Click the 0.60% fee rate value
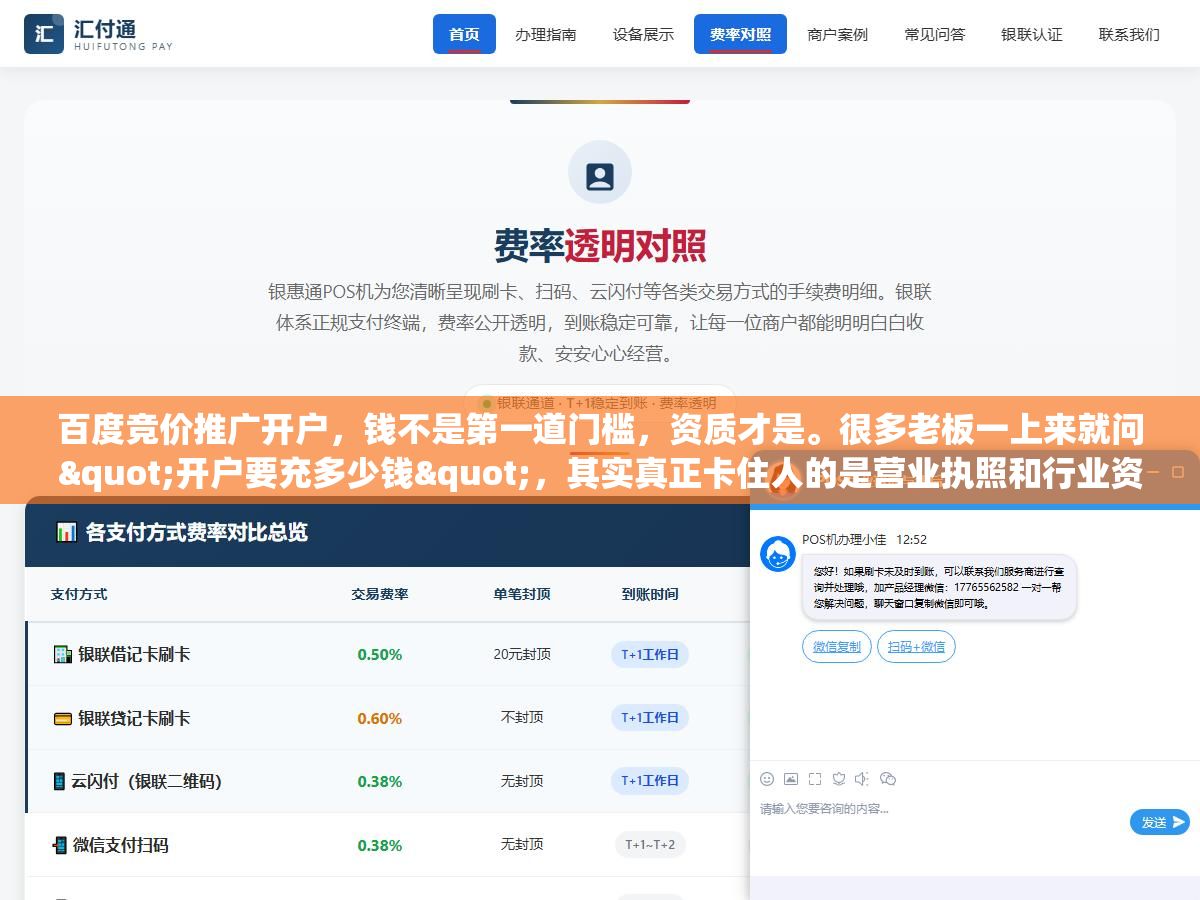1200x900 pixels. 380,719
